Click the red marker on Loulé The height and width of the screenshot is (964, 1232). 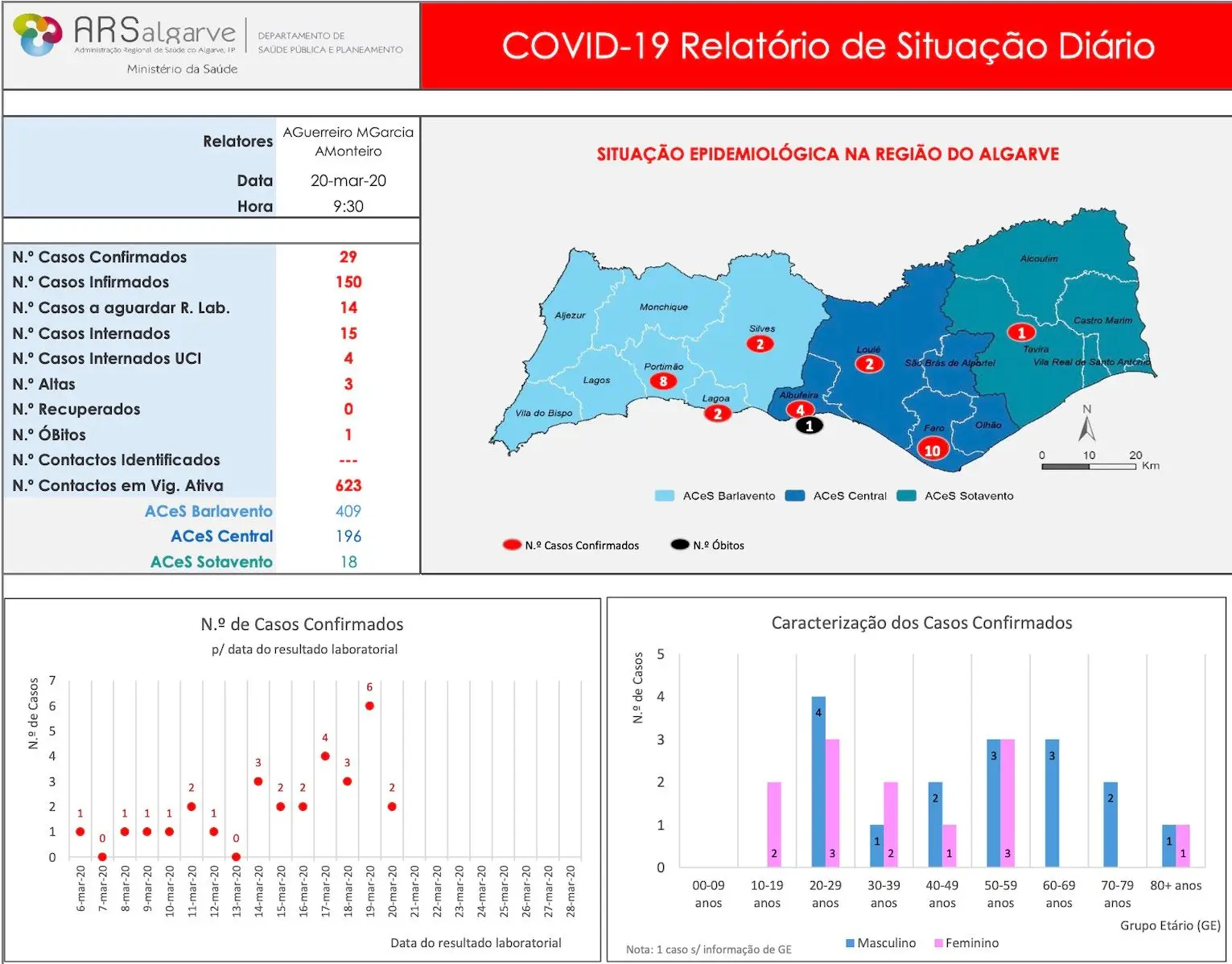(868, 364)
